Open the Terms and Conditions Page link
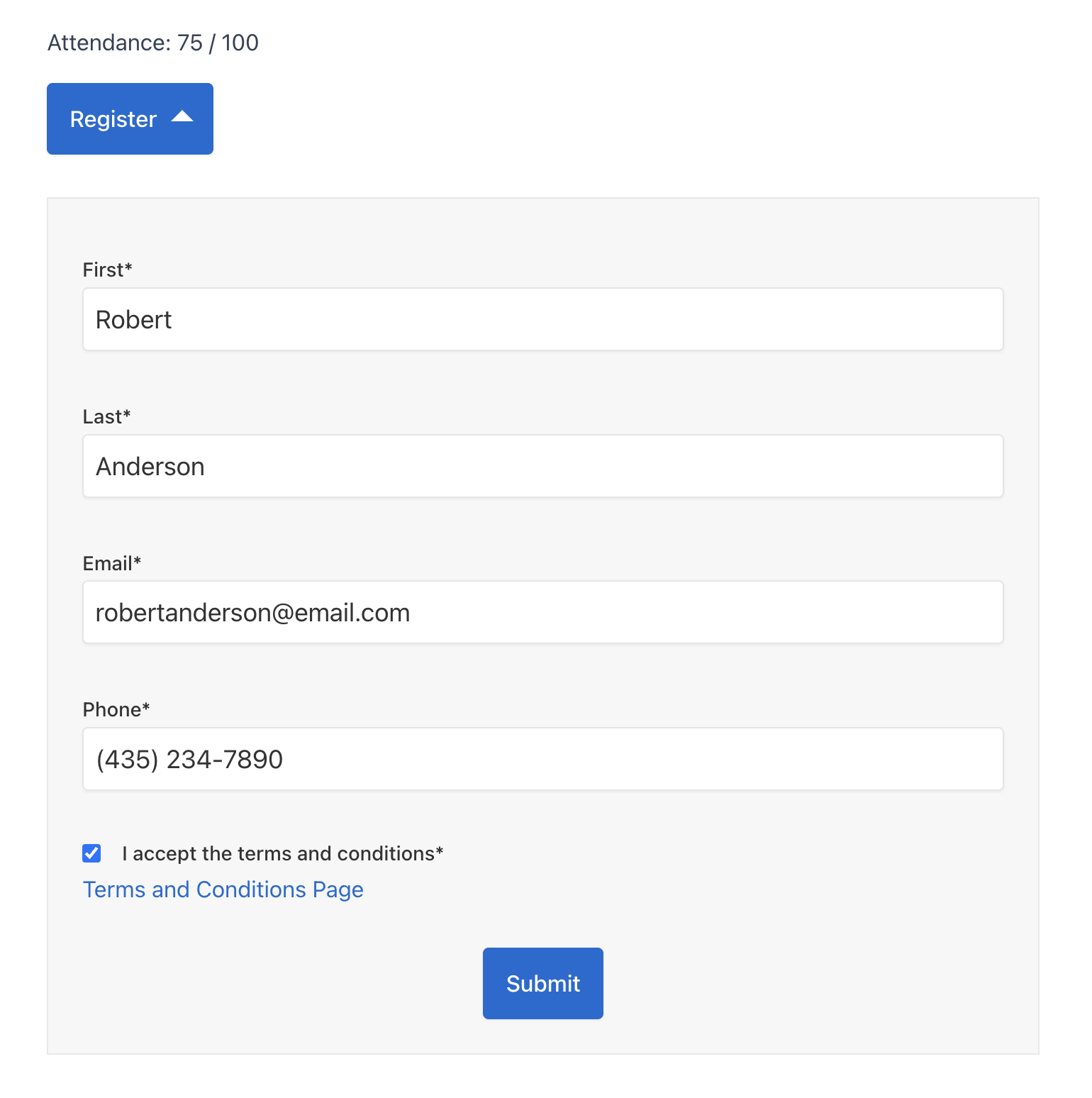The height and width of the screenshot is (1098, 1092). coord(223,889)
